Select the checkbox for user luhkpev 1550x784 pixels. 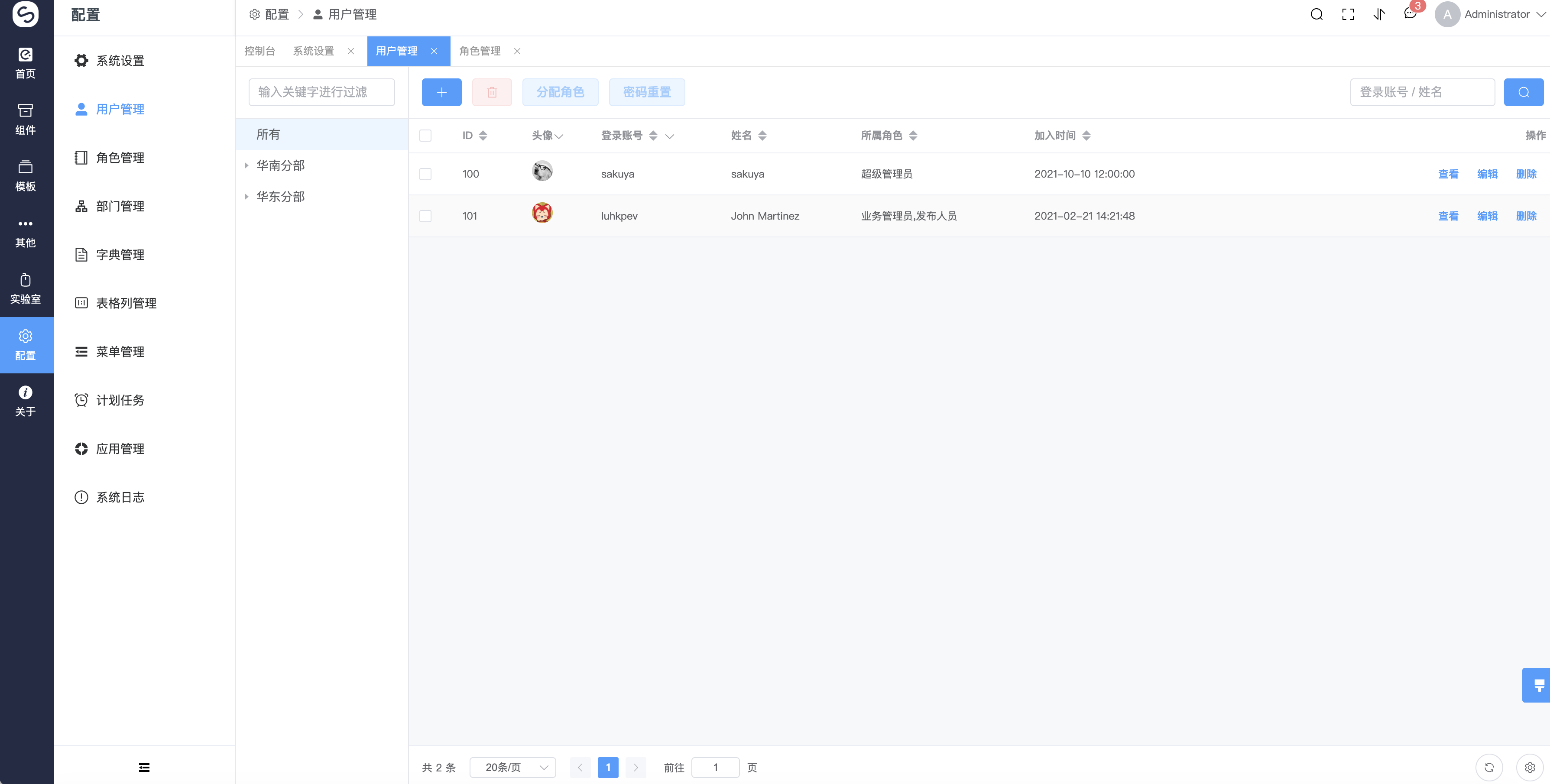(x=425, y=216)
